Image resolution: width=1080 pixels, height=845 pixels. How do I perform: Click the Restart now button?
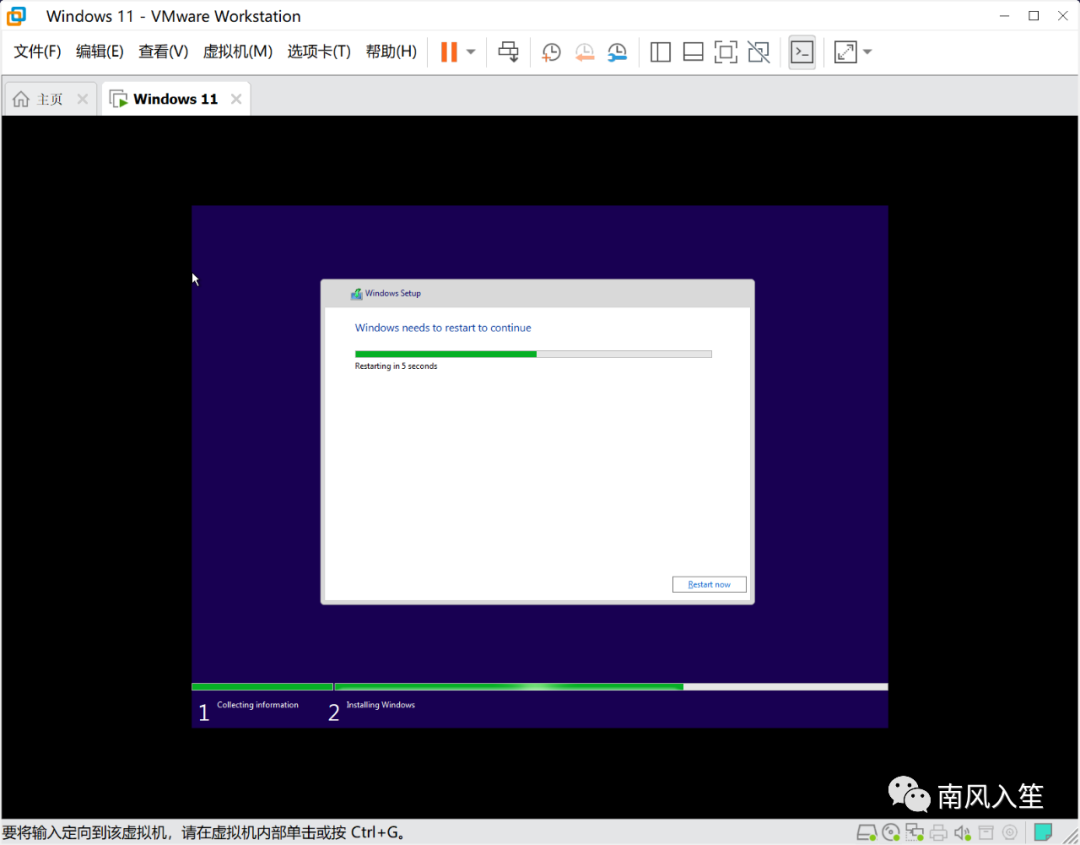click(709, 584)
